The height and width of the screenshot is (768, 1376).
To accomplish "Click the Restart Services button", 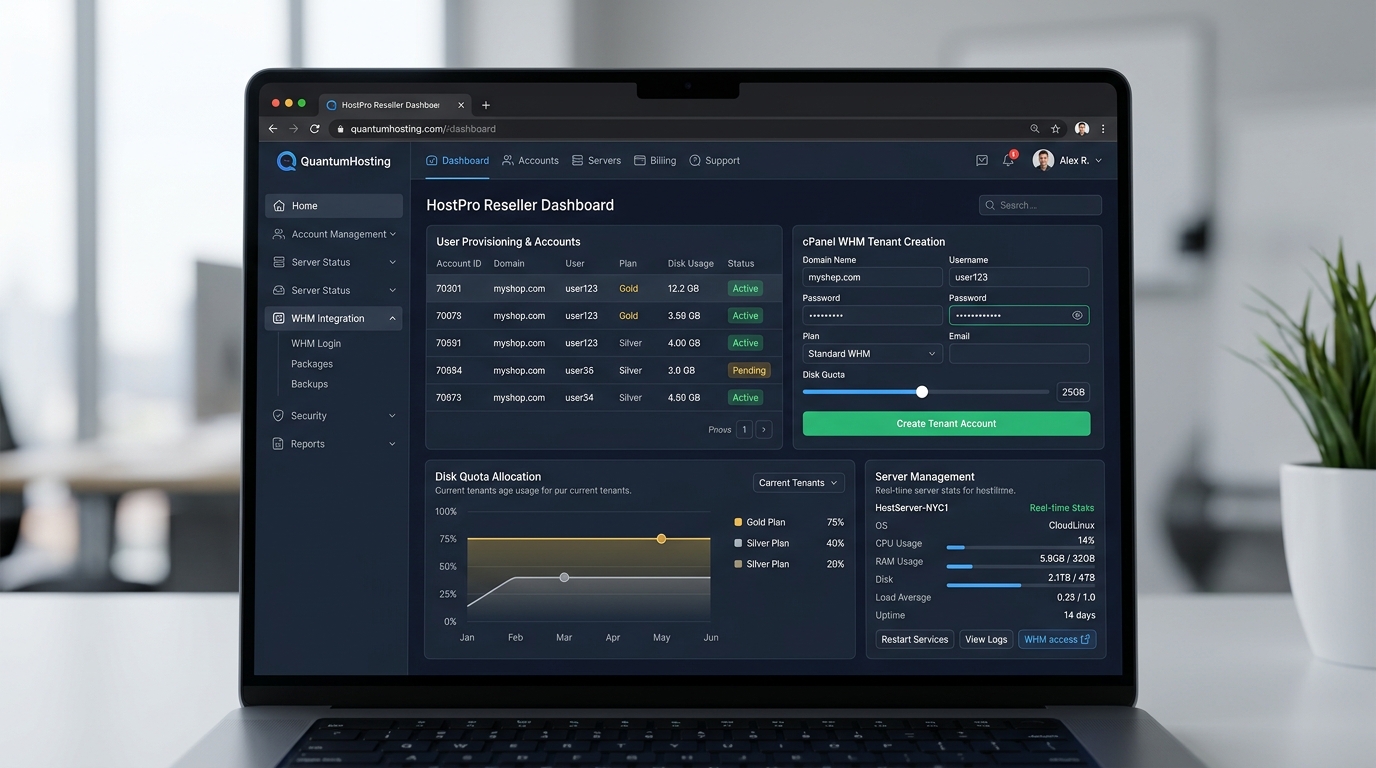I will 914,640.
